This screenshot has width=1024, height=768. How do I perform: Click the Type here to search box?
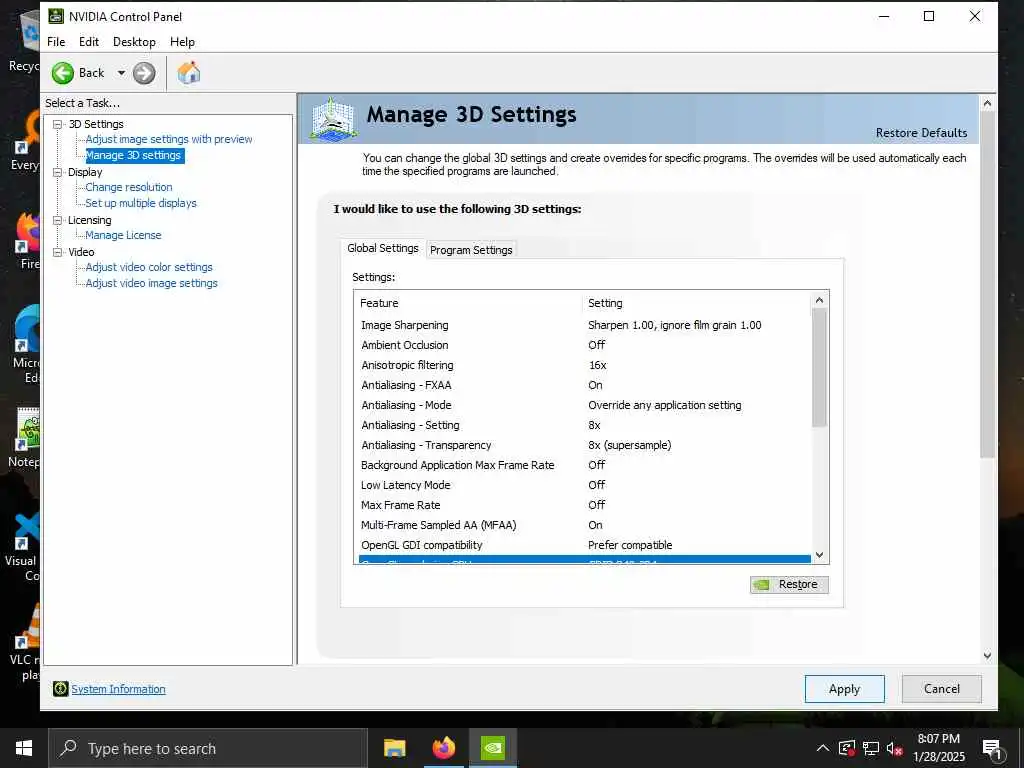pyautogui.click(x=207, y=748)
